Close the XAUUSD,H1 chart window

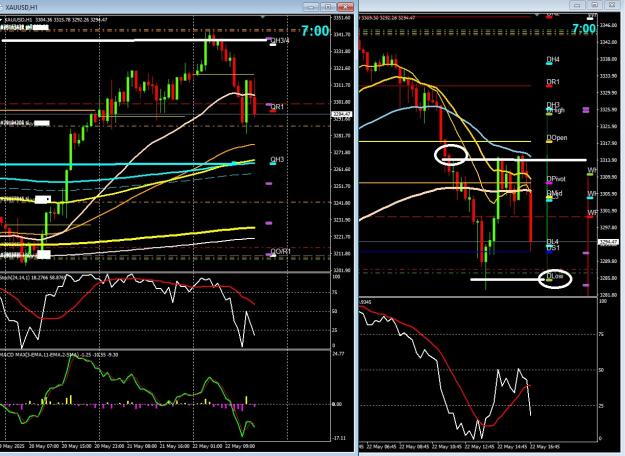click(x=345, y=7)
